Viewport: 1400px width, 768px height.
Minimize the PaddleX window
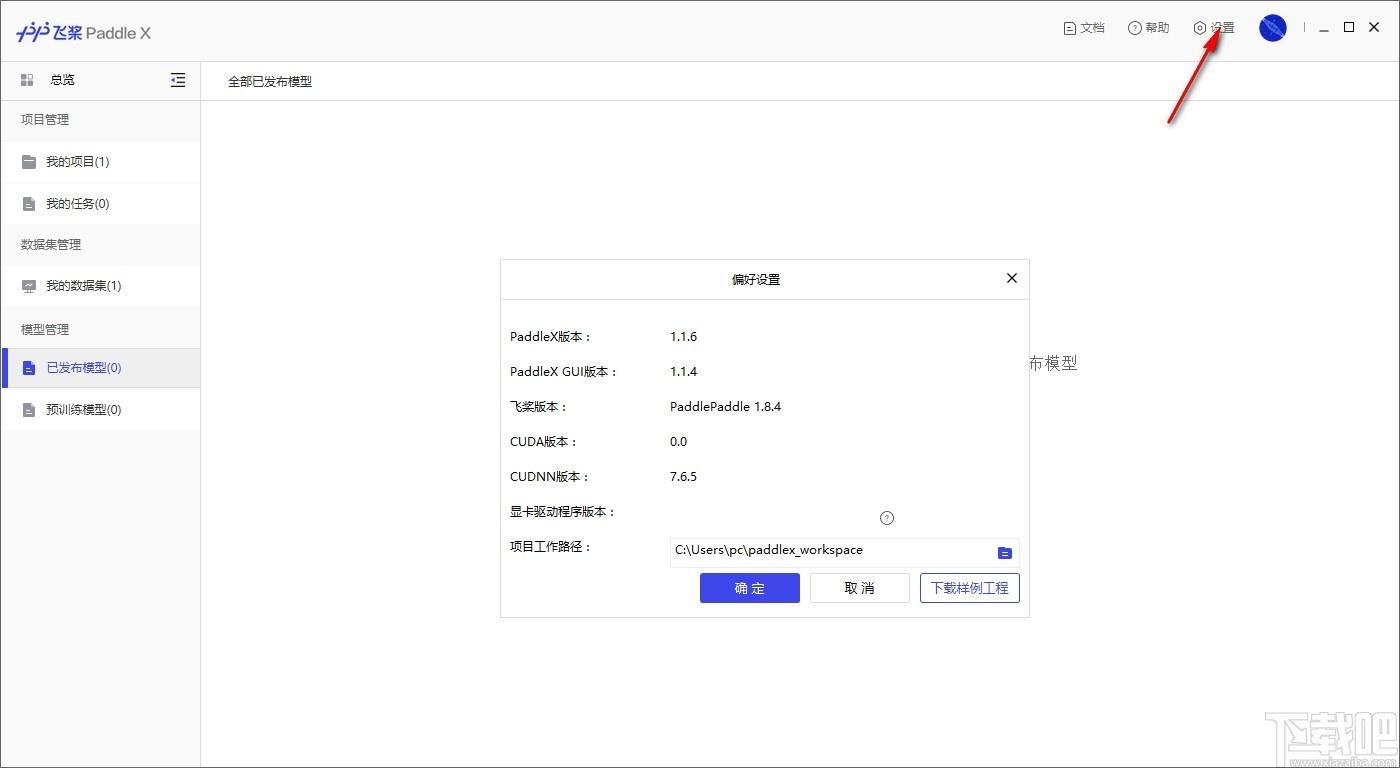click(1324, 29)
